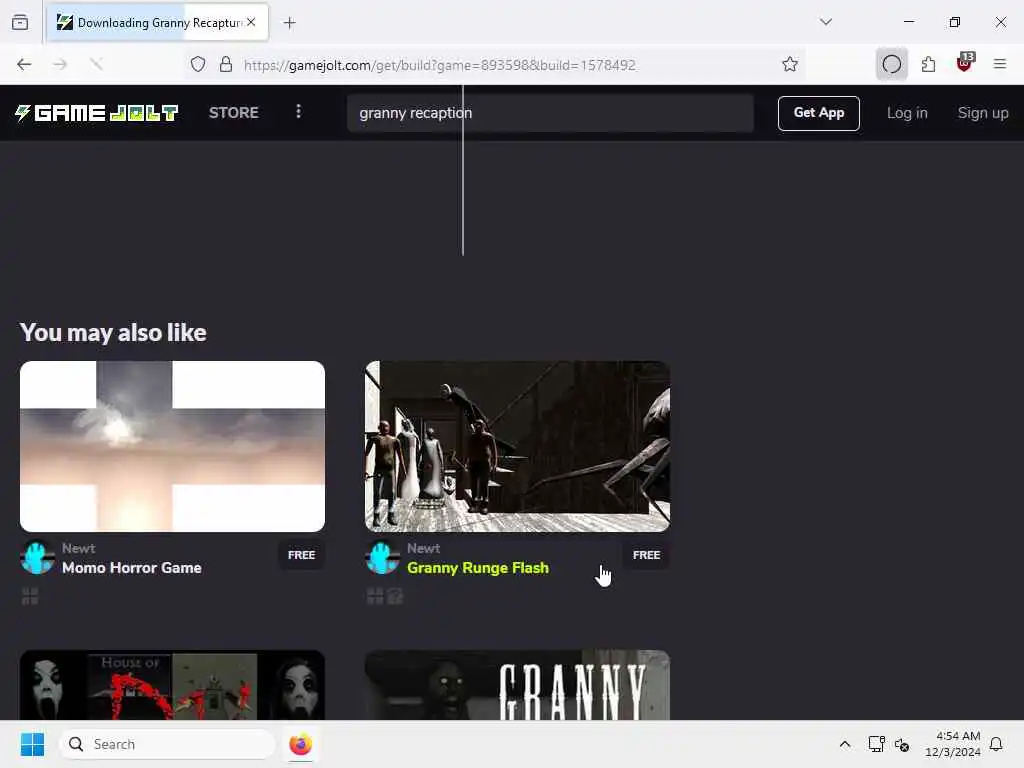Open the Extensions puzzle icon
Viewport: 1024px width, 768px height.
(928, 64)
